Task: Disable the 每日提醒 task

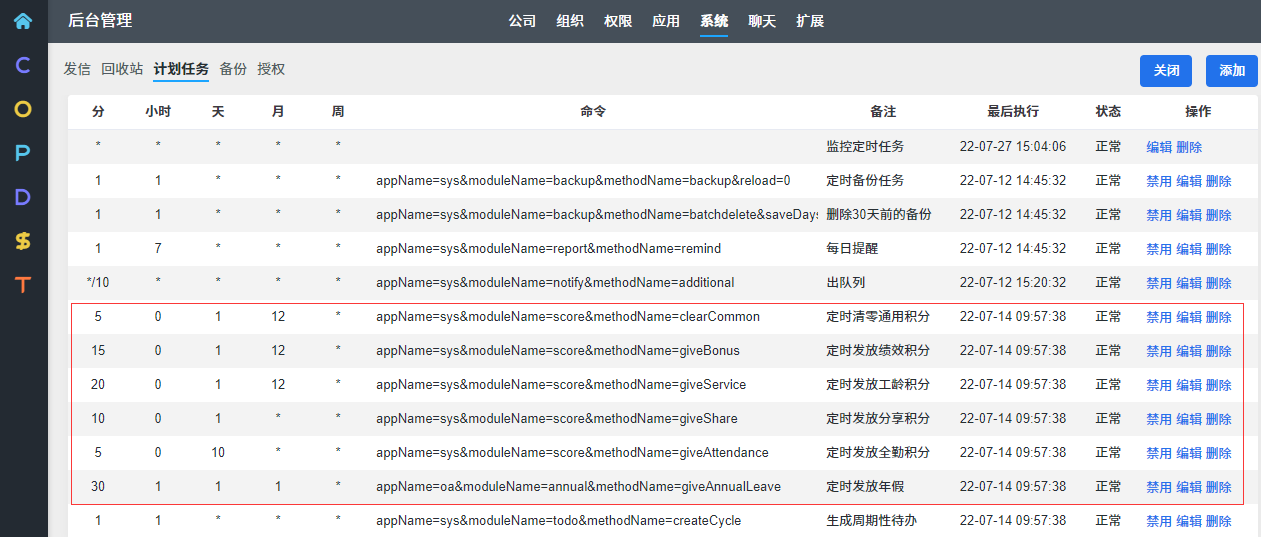Action: click(x=1159, y=249)
